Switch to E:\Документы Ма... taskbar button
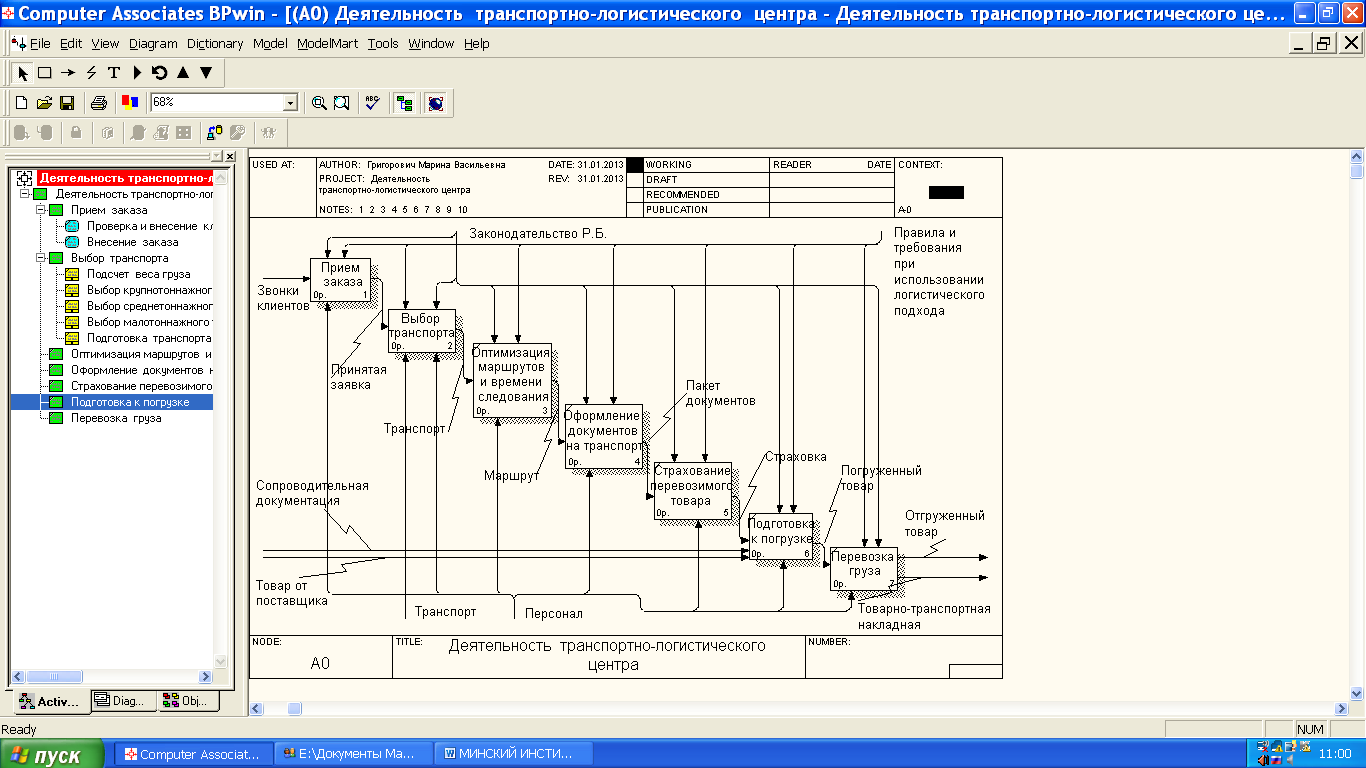 [355, 754]
